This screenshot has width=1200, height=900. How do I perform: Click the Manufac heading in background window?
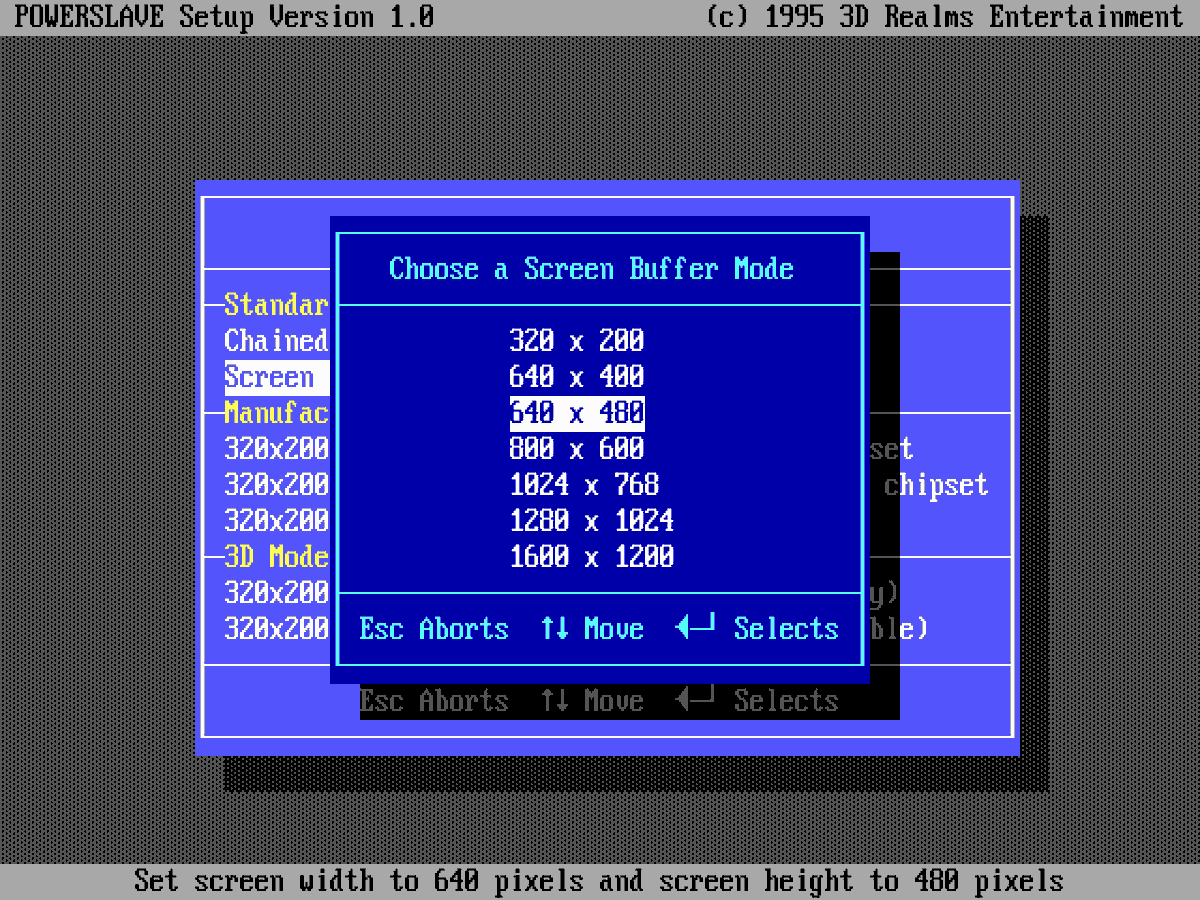click(x=277, y=413)
